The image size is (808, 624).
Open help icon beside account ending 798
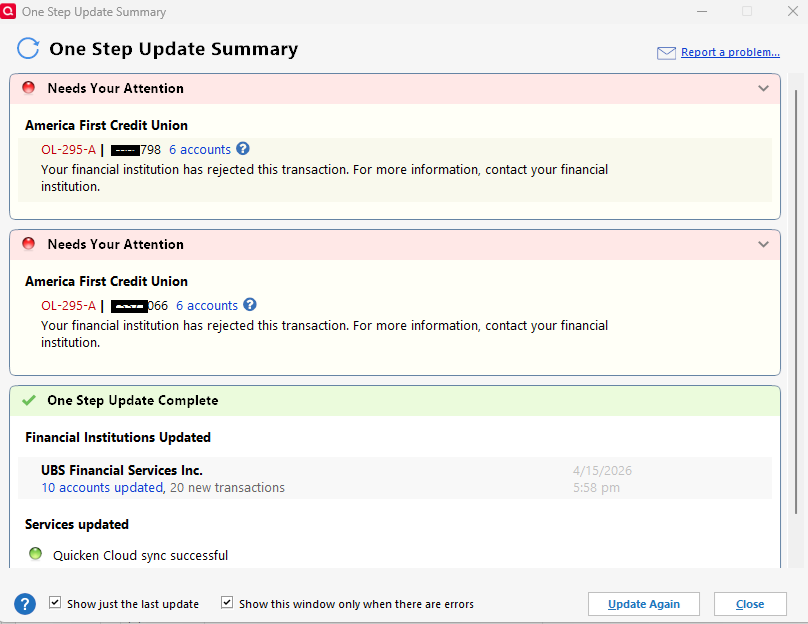tap(243, 149)
